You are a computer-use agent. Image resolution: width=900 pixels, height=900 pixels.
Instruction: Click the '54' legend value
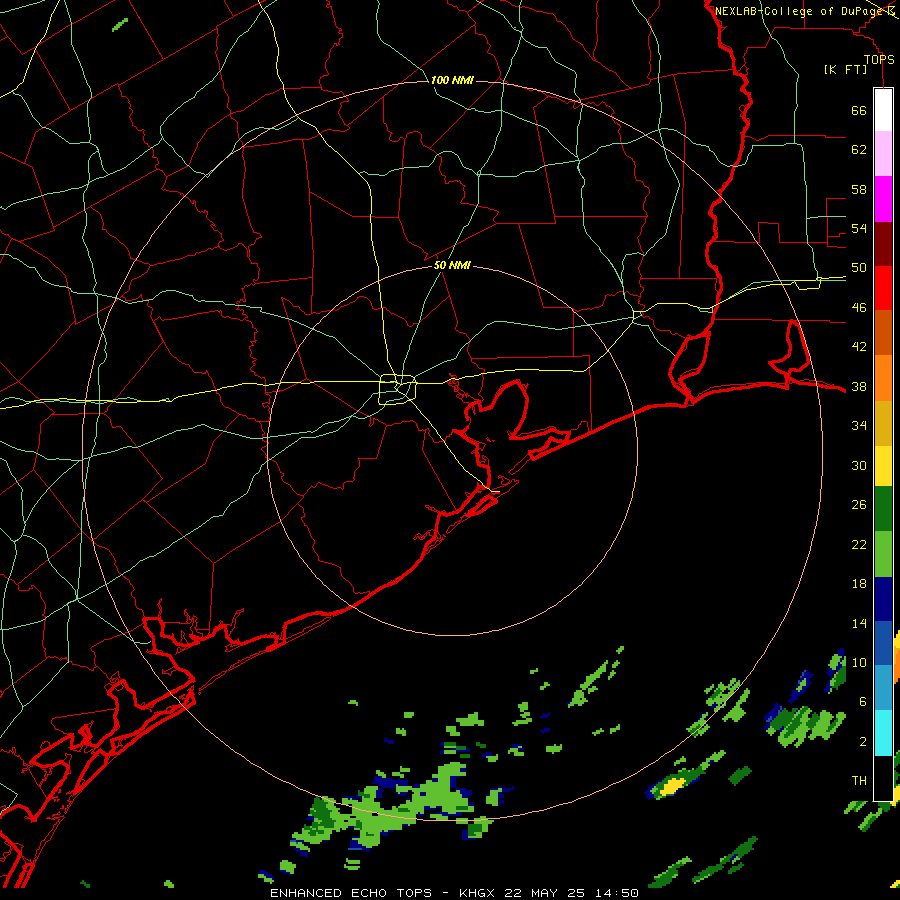click(859, 228)
